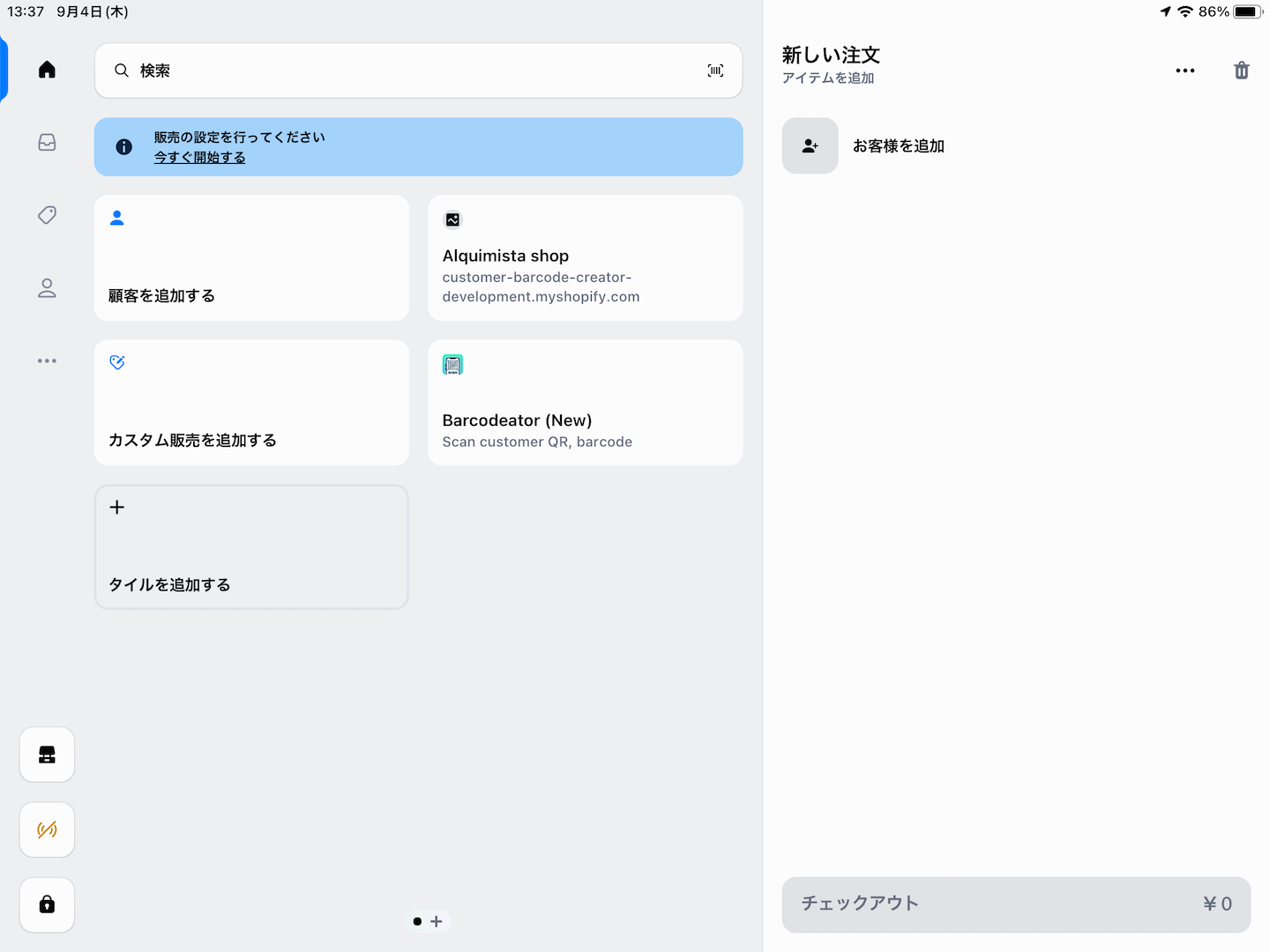Viewport: 1270px width, 952px height.
Task: Open the Customers sidebar icon
Action: click(48, 288)
